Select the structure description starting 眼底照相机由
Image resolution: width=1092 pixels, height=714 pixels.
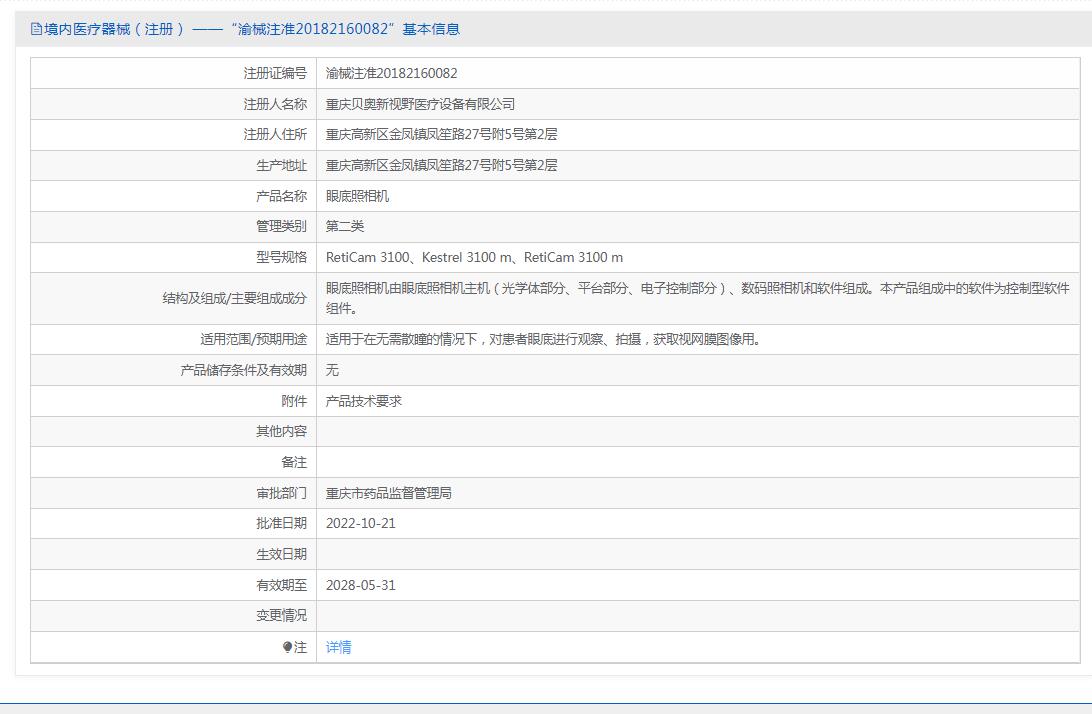click(698, 298)
